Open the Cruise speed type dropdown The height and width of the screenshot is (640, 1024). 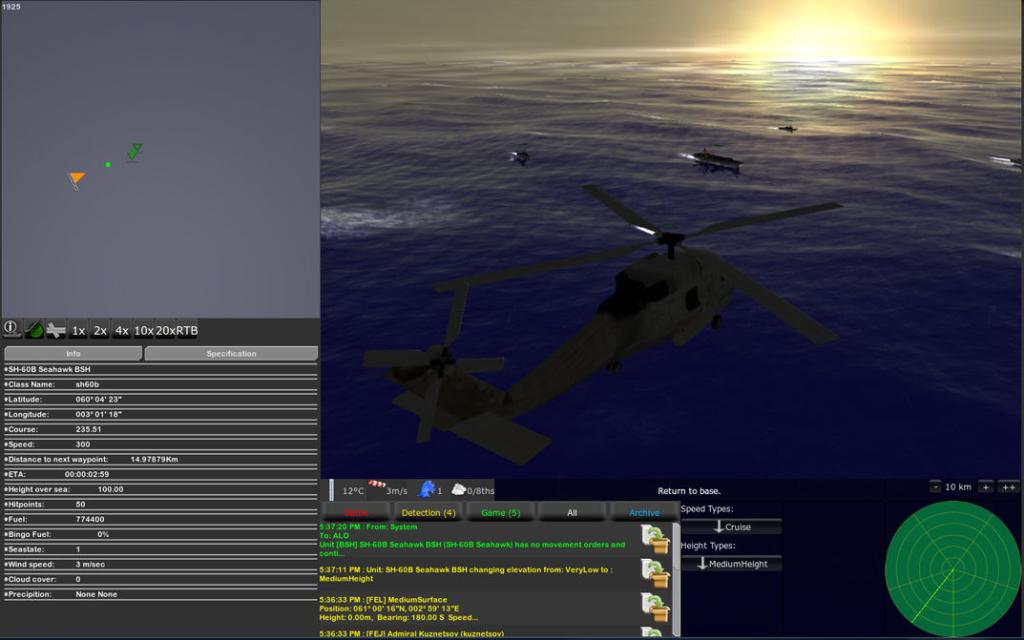point(731,527)
